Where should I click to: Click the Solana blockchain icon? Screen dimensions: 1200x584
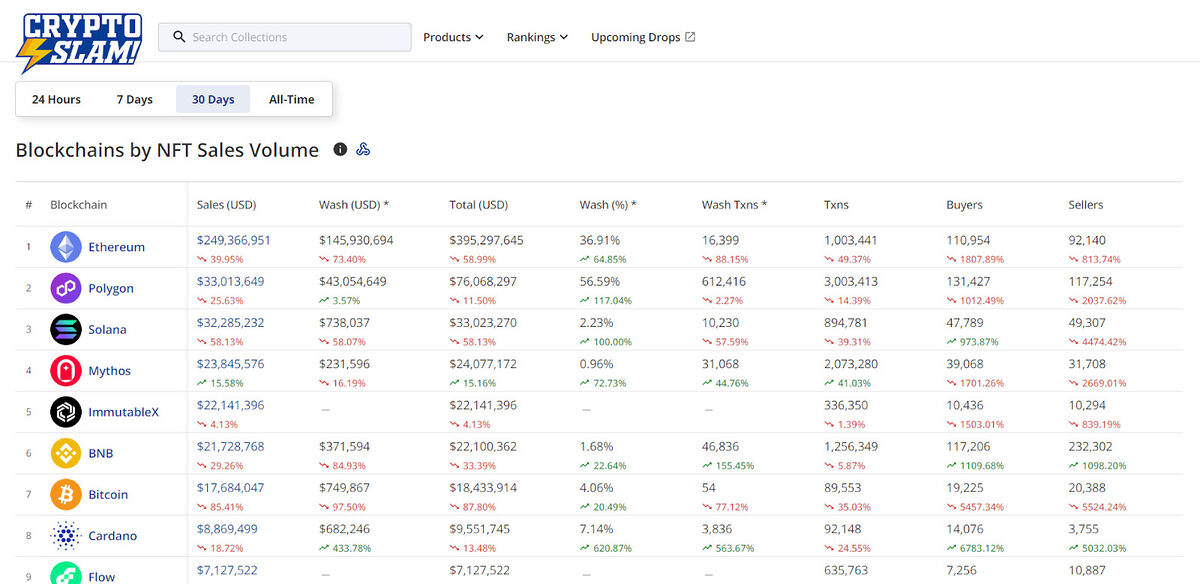(x=66, y=329)
